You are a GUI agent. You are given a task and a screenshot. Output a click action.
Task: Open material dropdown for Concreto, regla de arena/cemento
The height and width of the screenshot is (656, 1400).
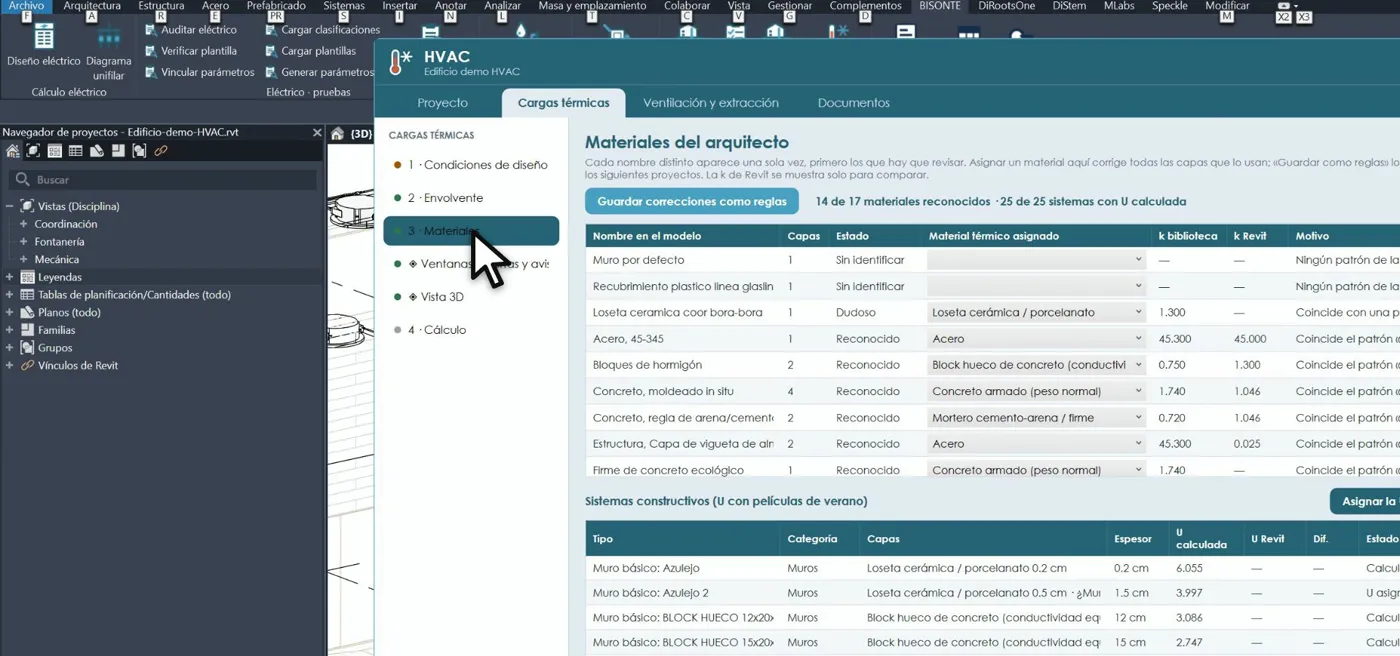pos(1036,418)
